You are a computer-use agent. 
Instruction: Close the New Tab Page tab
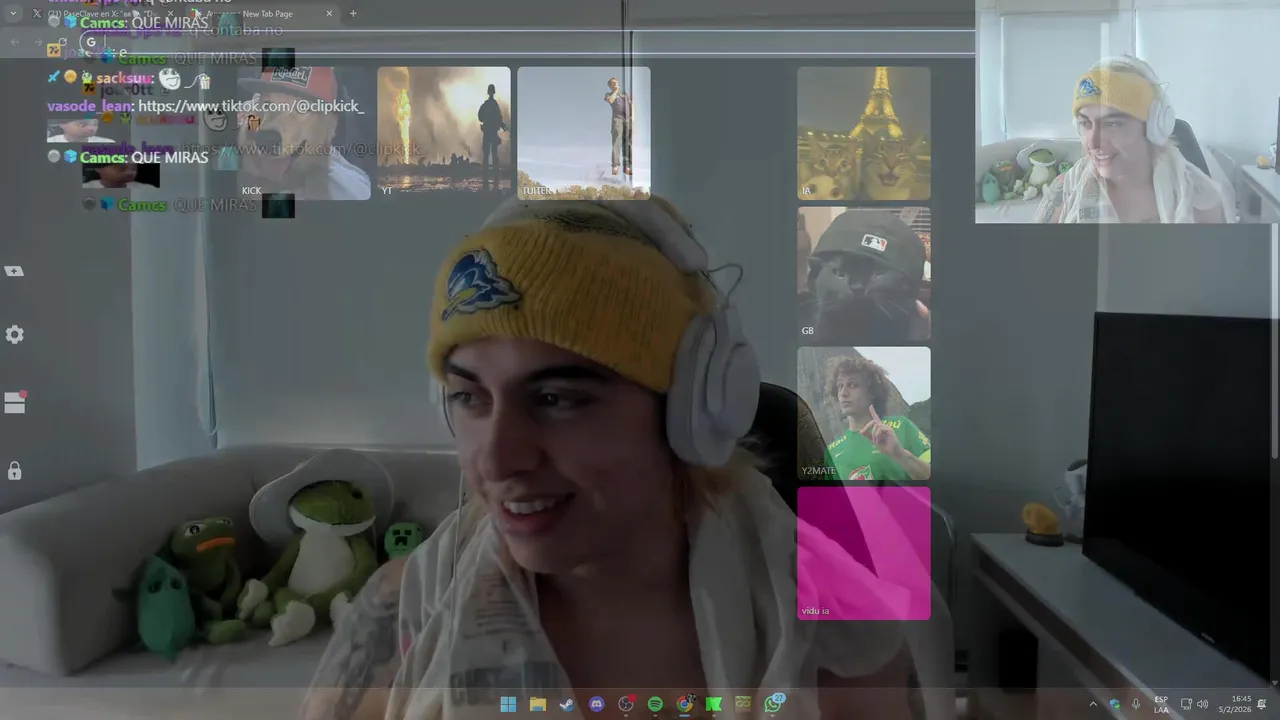[x=329, y=14]
